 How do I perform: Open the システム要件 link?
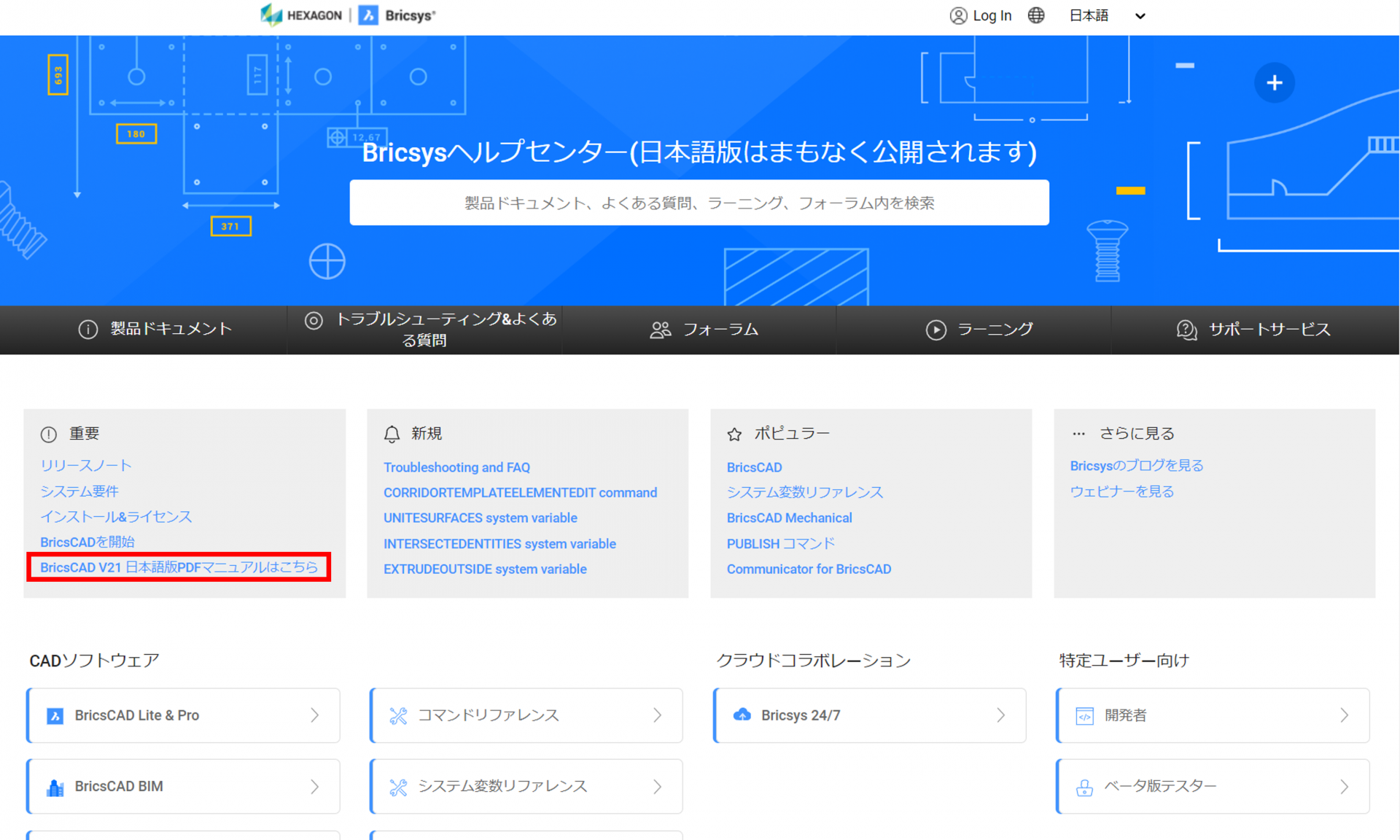(x=79, y=491)
